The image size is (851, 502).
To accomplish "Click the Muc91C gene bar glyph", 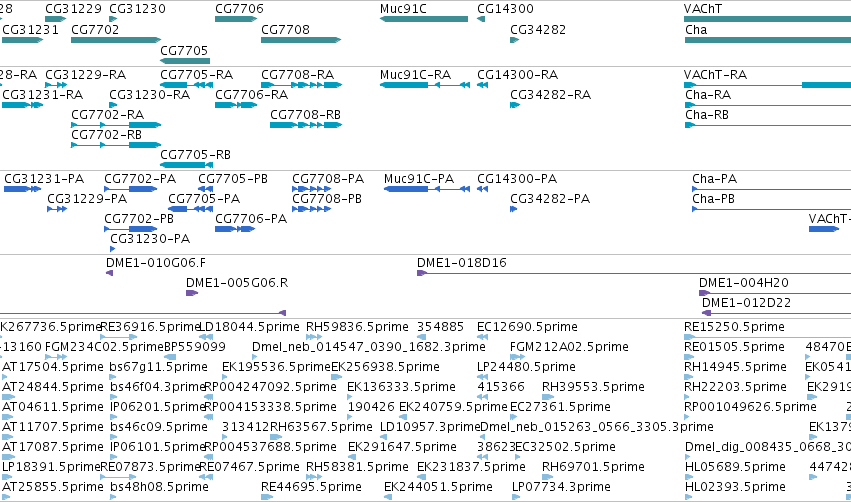I will (424, 19).
